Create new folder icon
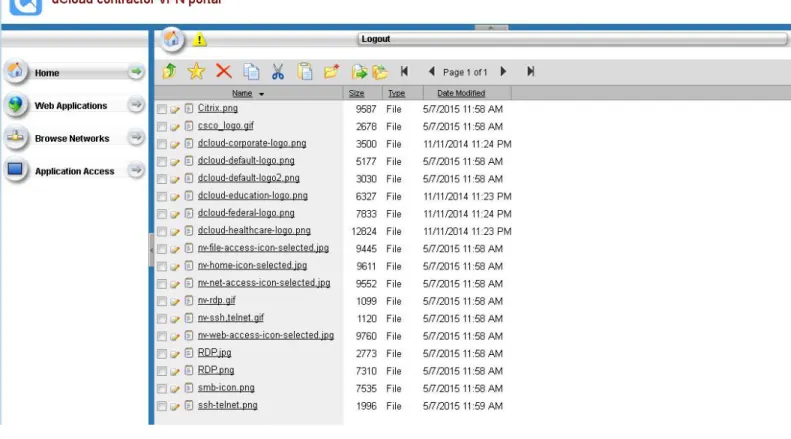 331,72
